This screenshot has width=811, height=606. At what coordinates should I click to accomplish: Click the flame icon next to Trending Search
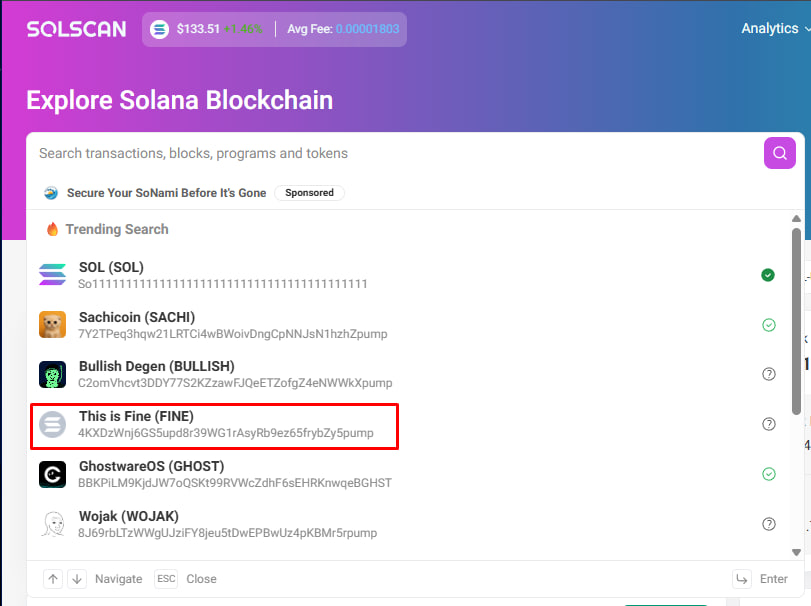coord(53,229)
